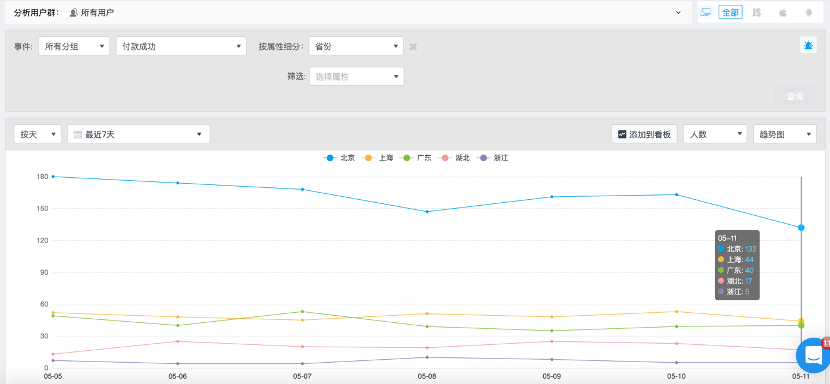Click the 北京 data point at 05-08

coord(427,211)
